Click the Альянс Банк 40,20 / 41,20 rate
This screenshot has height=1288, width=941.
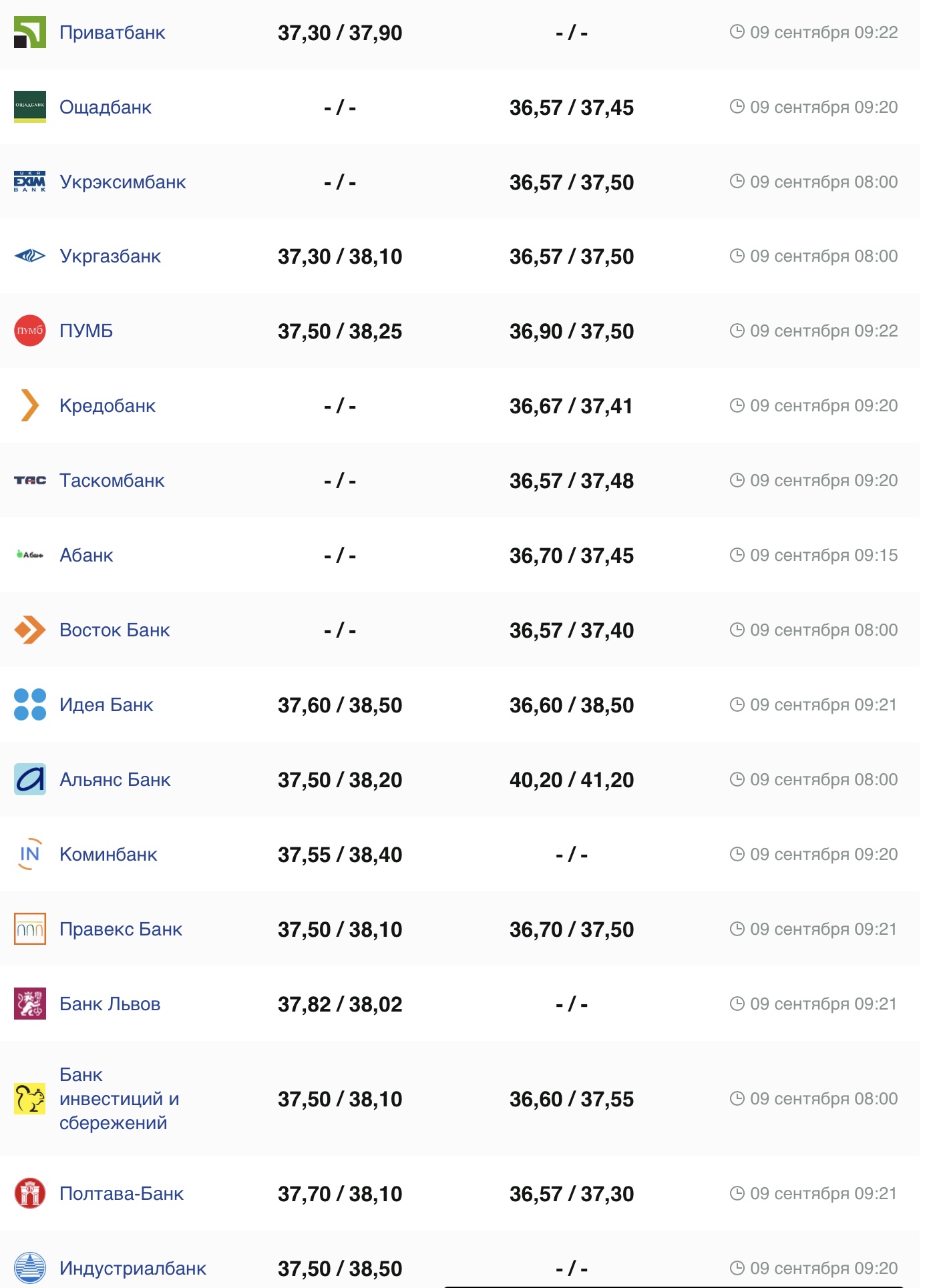571,780
